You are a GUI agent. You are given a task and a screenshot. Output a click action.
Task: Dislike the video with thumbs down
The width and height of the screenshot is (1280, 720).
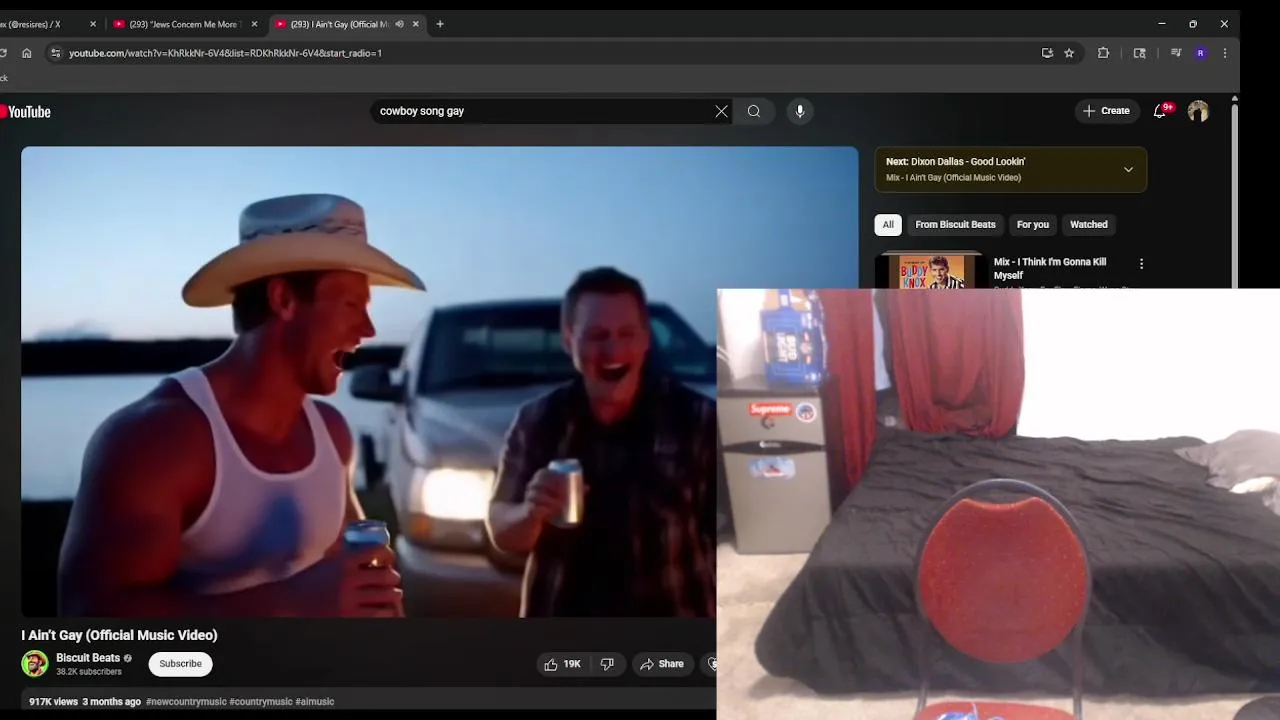(607, 664)
